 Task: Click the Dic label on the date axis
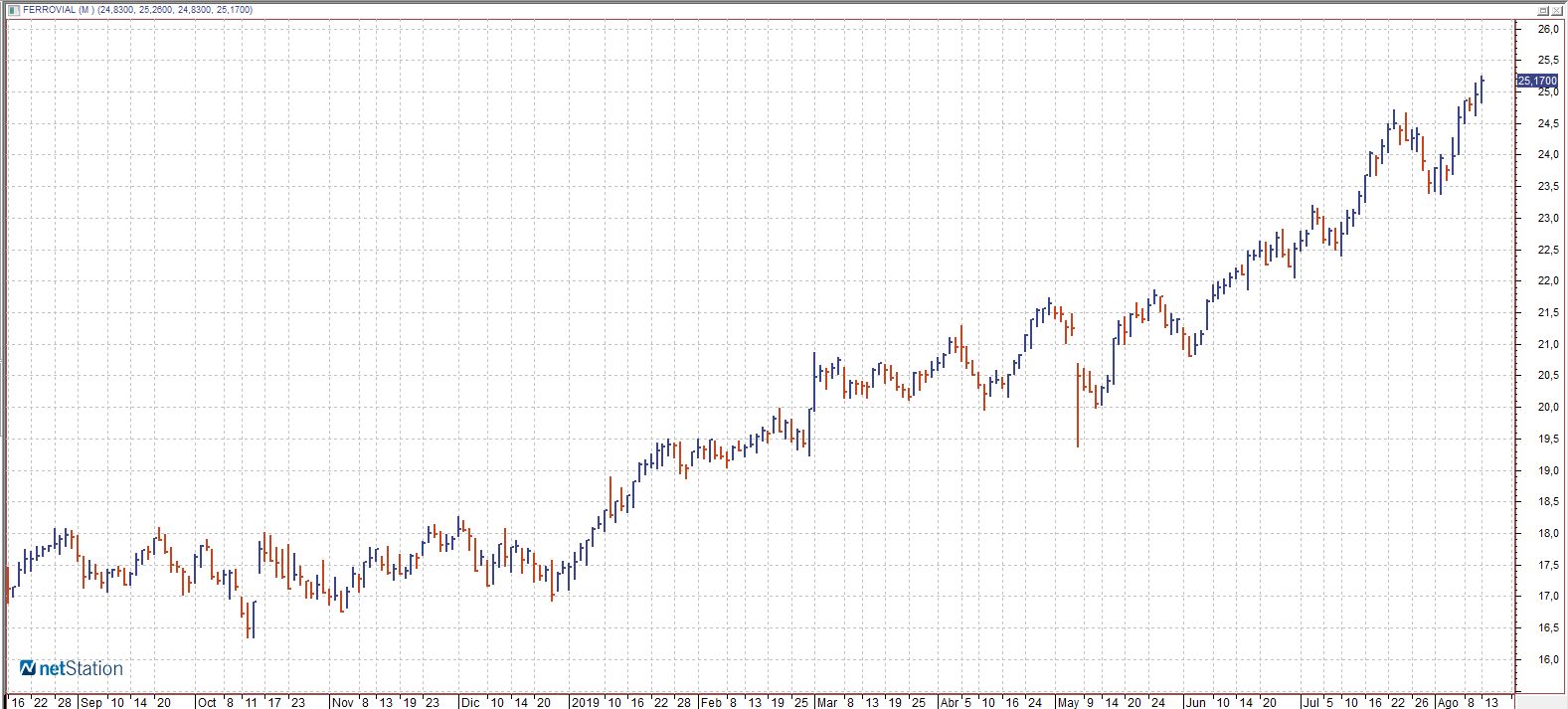pos(470,702)
